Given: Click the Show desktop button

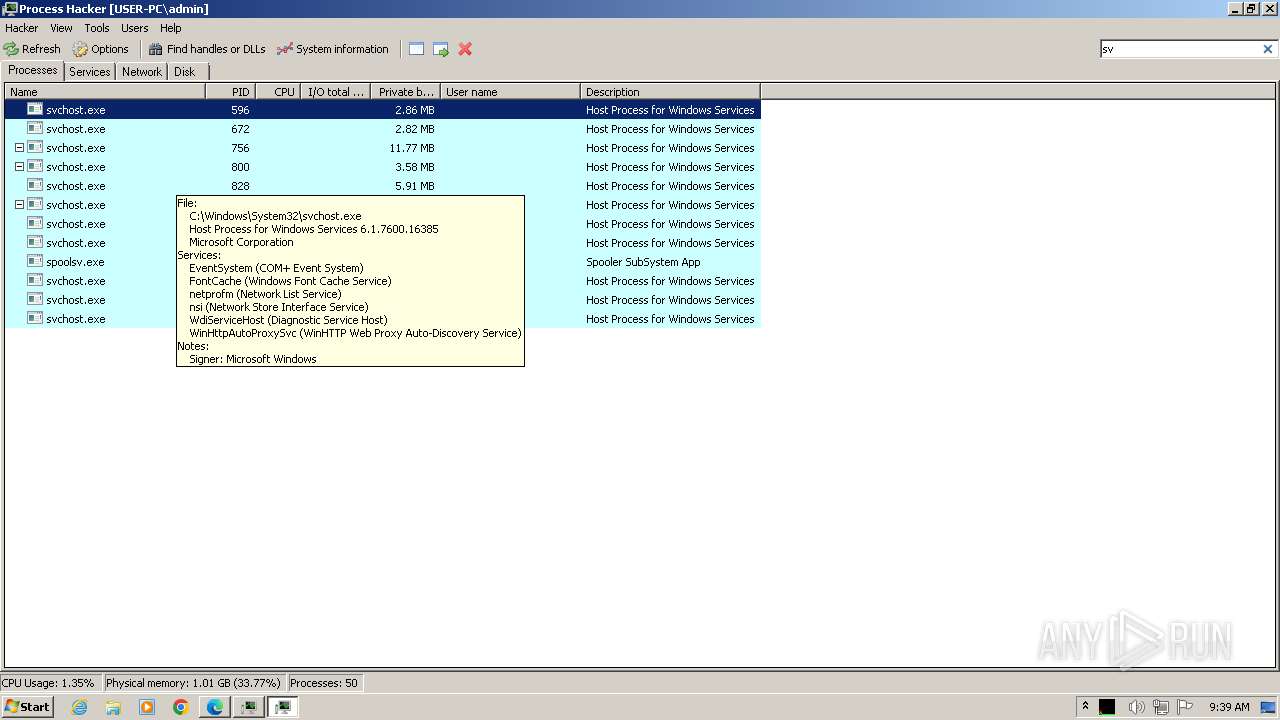Looking at the screenshot, I should [1270, 707].
